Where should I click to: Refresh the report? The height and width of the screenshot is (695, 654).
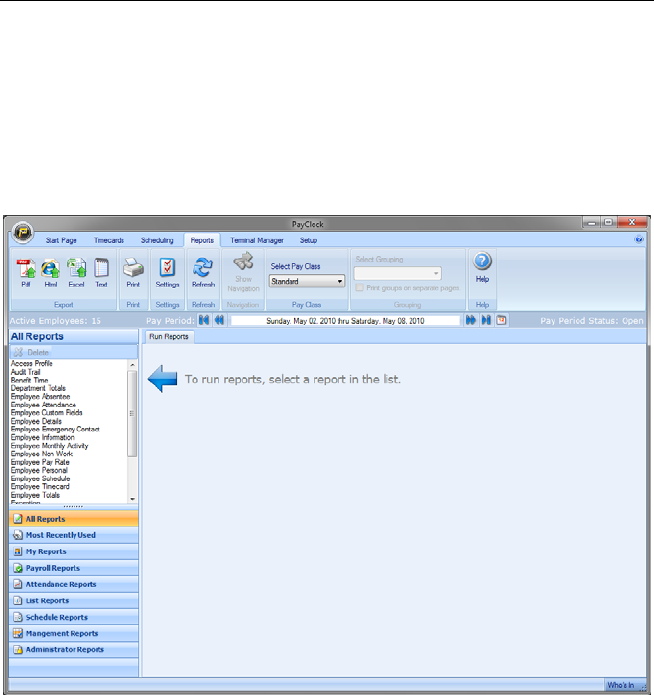tap(203, 273)
